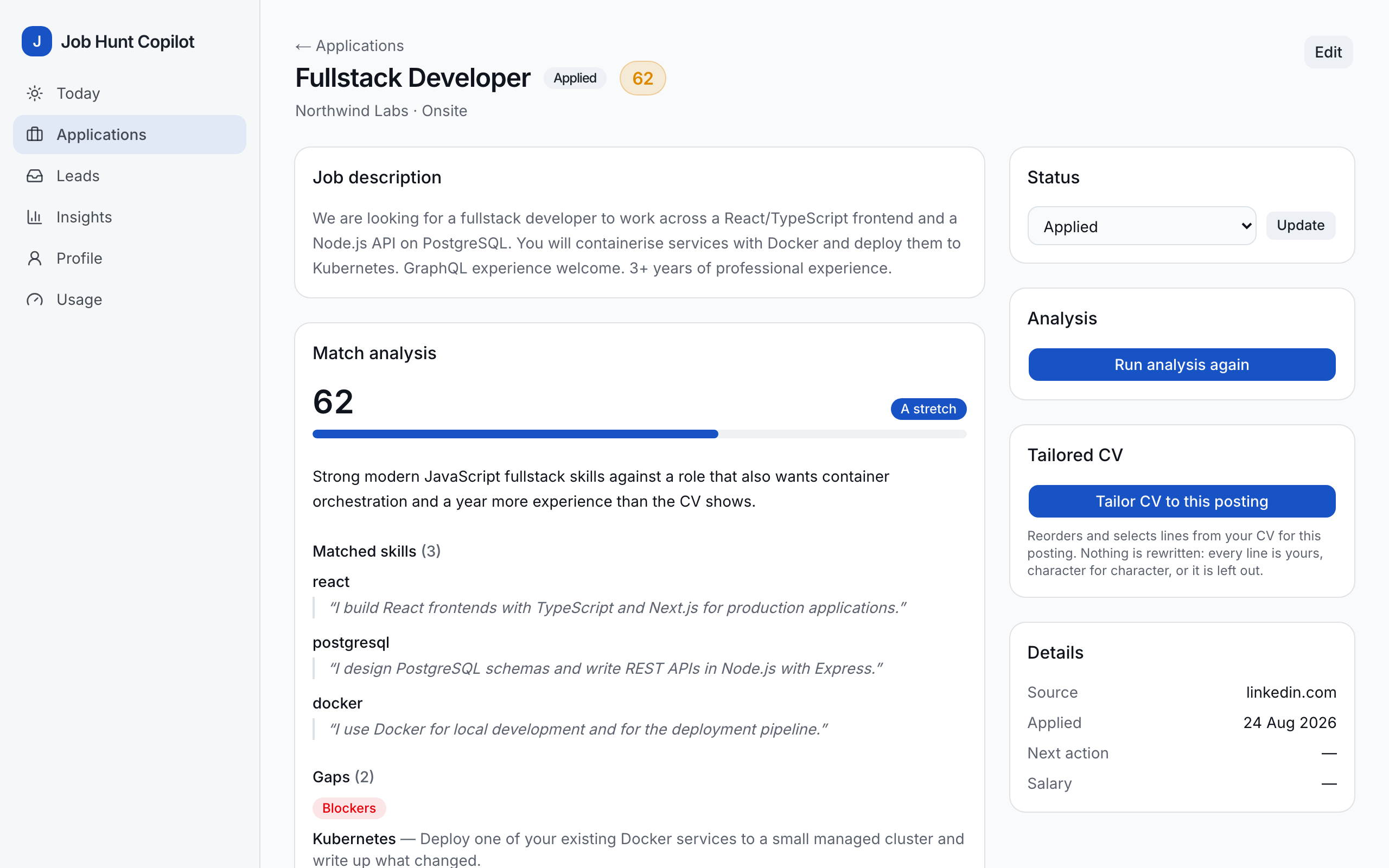Click the Today sun icon
The height and width of the screenshot is (868, 1389).
pos(35,93)
